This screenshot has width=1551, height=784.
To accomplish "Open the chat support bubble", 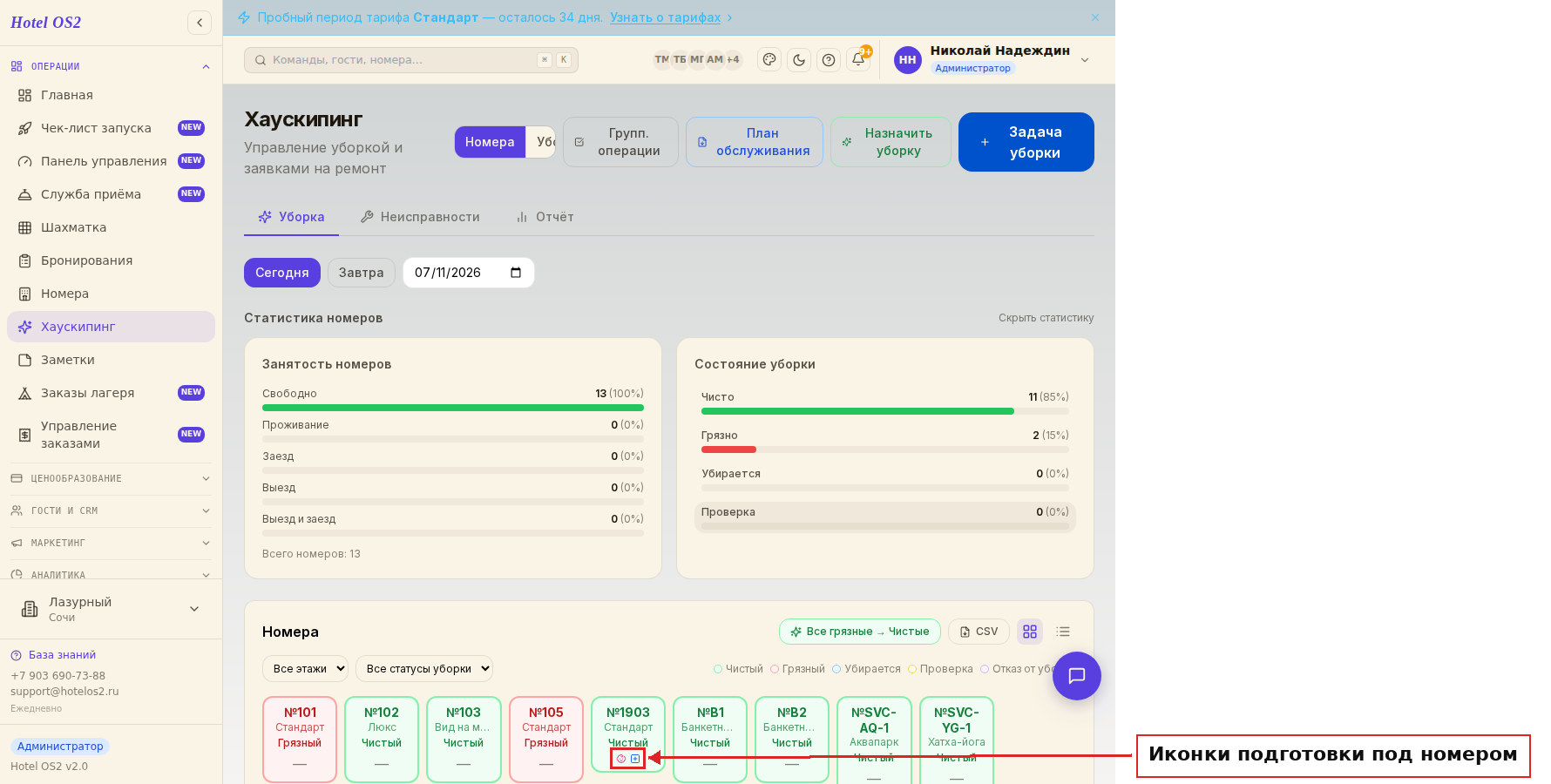I will [x=1077, y=676].
